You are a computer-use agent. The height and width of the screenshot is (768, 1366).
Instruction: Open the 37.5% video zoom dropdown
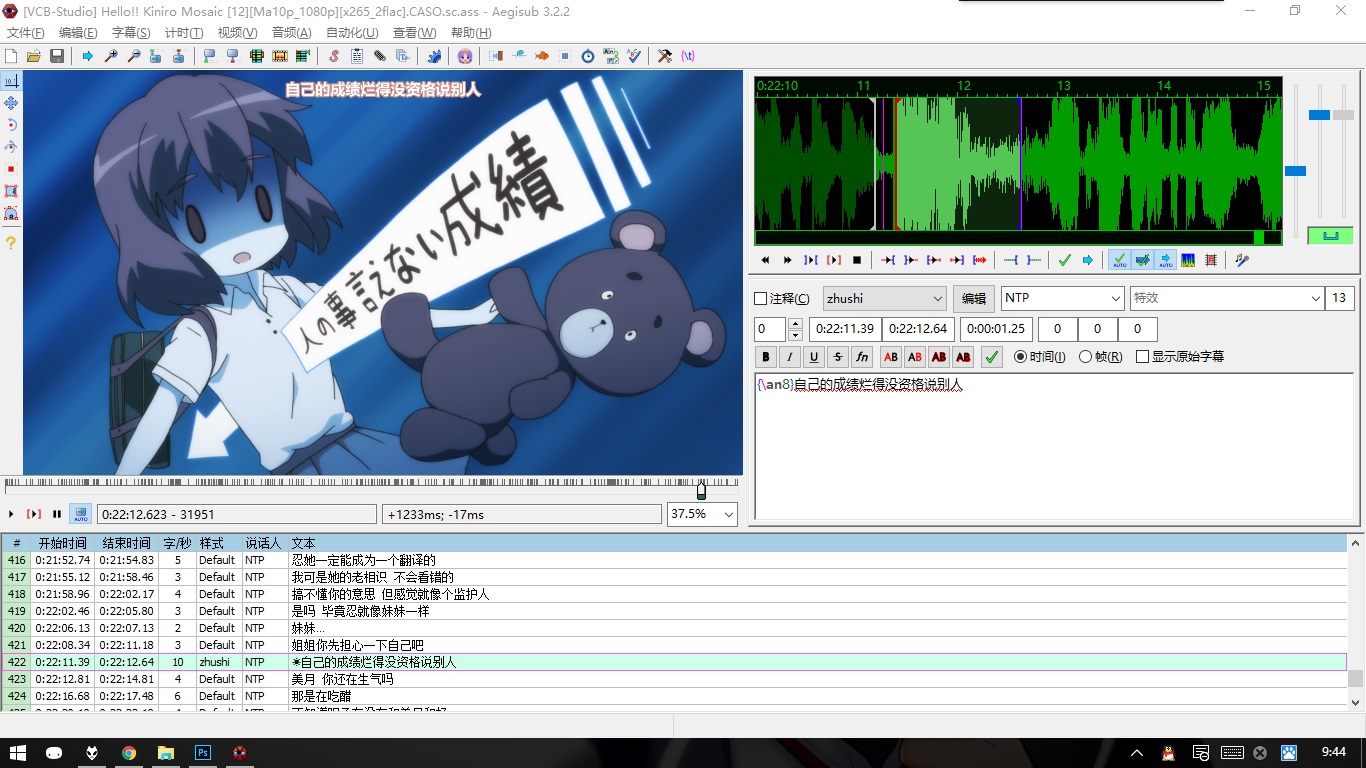tap(702, 514)
